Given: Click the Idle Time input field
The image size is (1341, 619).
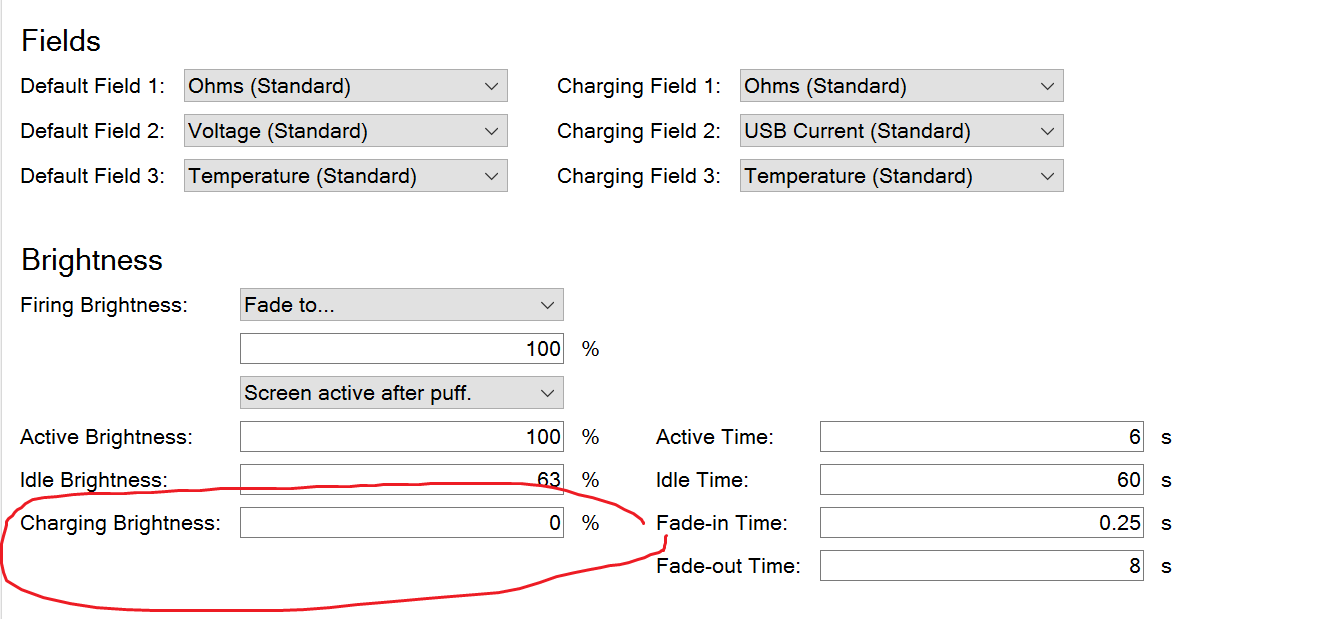Looking at the screenshot, I should pos(981,480).
